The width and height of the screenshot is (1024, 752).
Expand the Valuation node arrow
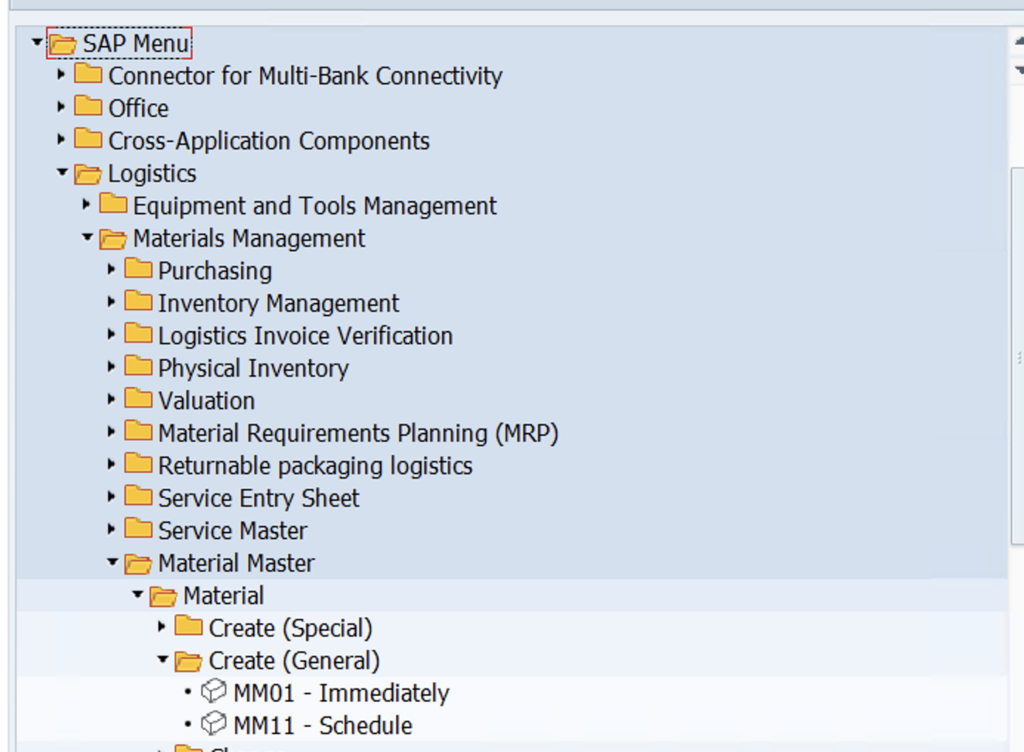[111, 399]
